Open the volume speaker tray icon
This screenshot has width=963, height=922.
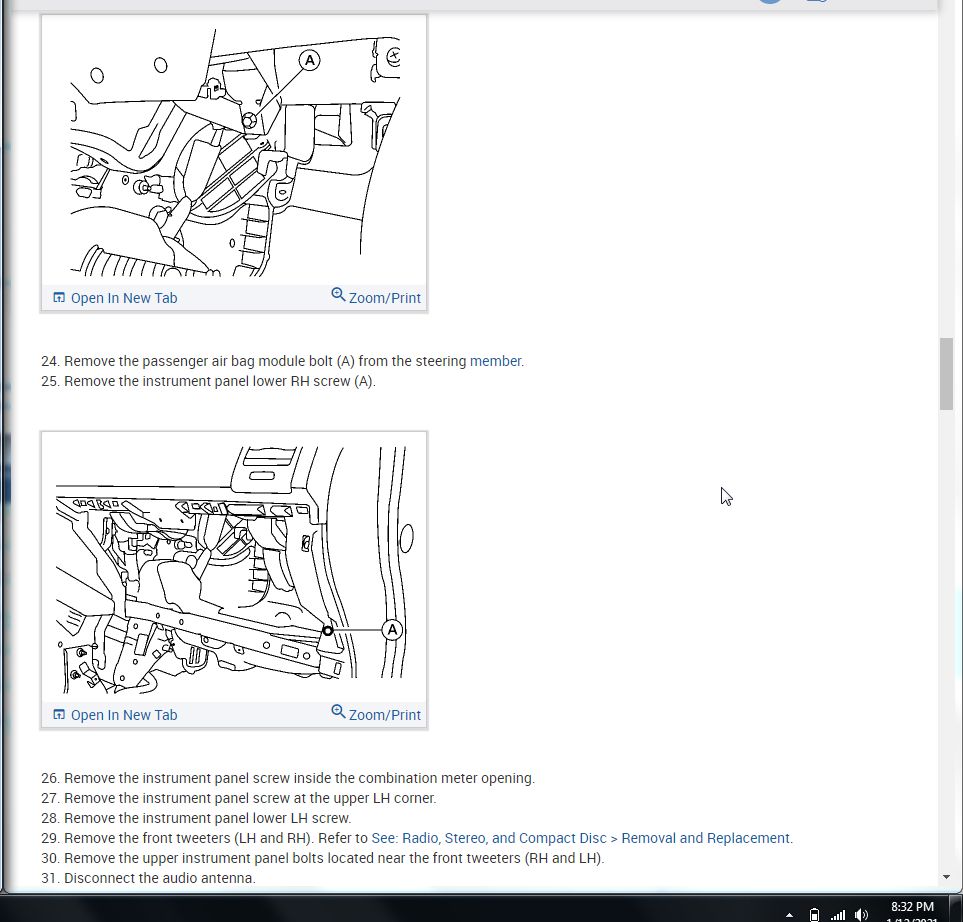[x=861, y=915]
